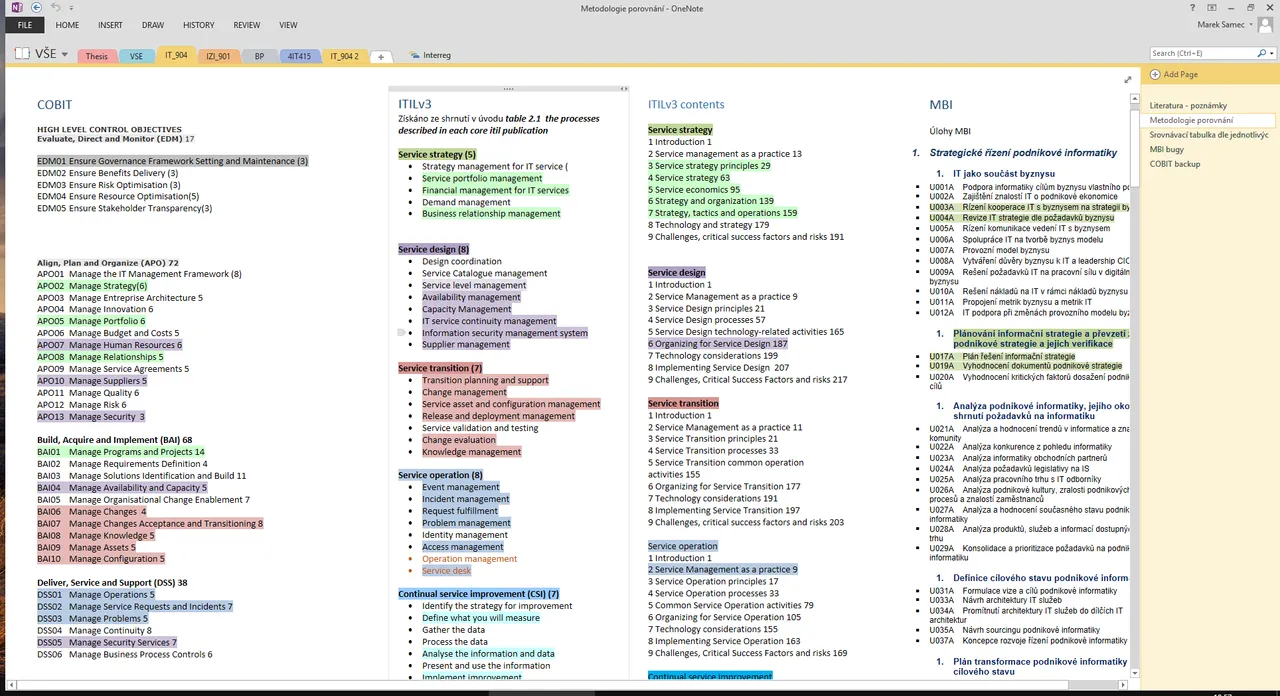Click U003A Řízení kooperace IT line
The width and height of the screenshot is (1280, 696).
coord(1030,207)
